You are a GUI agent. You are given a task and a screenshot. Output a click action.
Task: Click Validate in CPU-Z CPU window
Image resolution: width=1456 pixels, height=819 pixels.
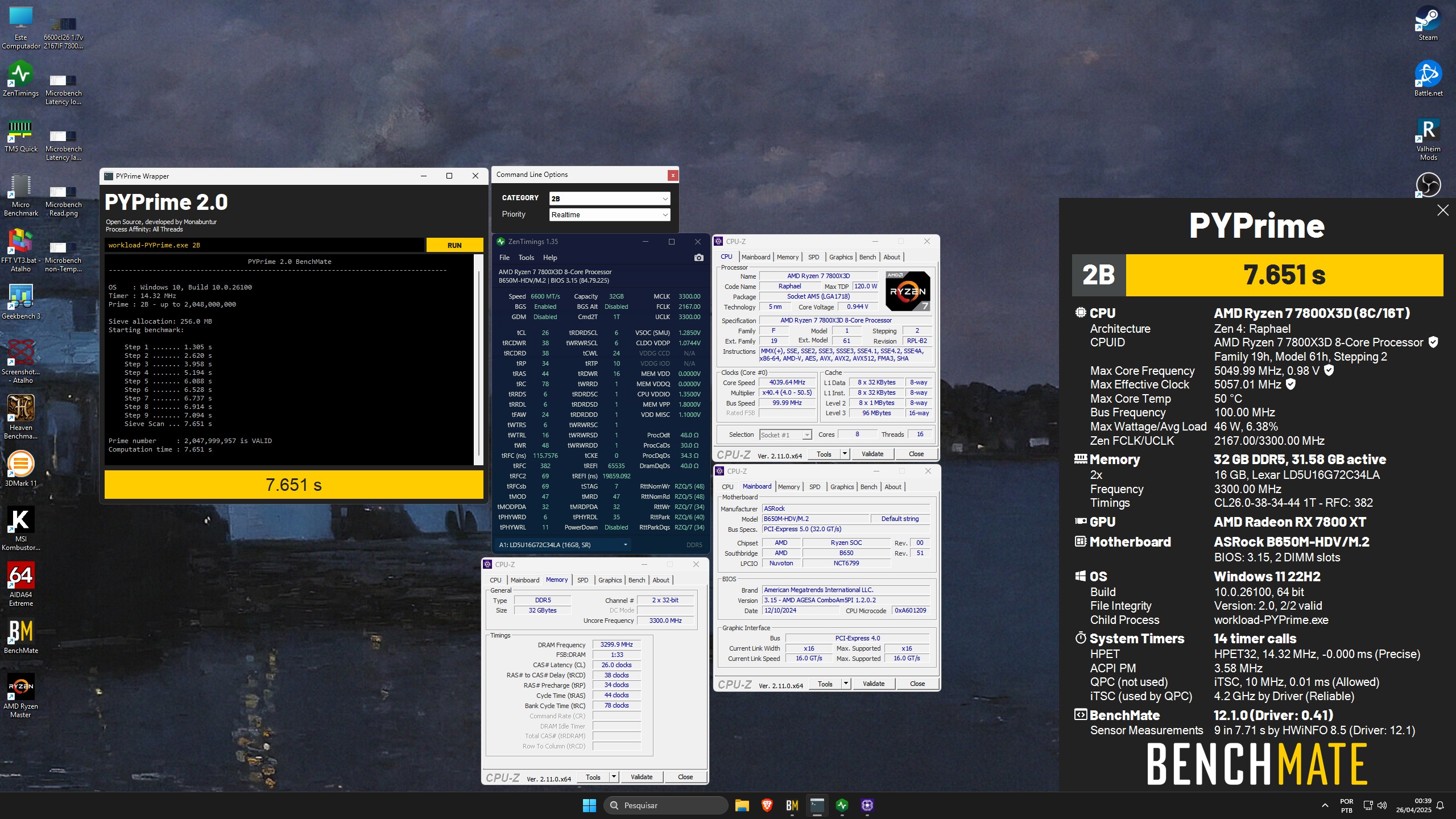(x=872, y=454)
